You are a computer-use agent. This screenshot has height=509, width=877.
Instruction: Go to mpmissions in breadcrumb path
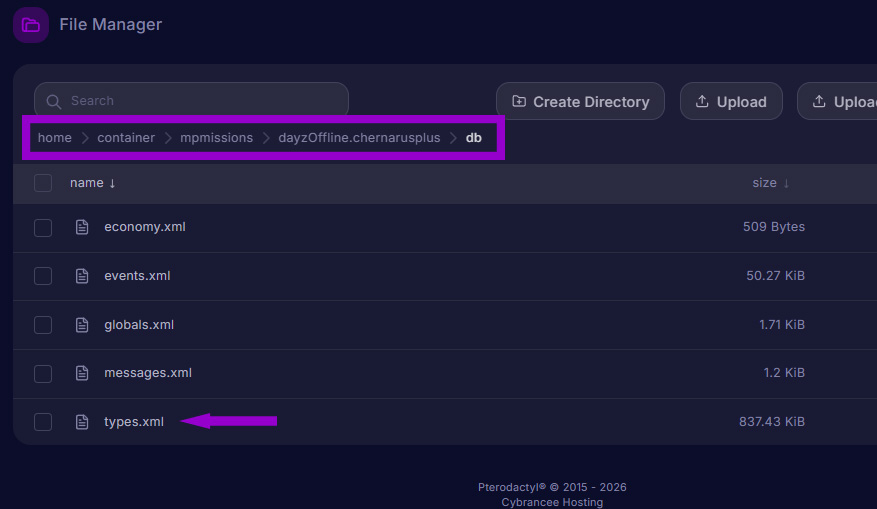[x=216, y=137]
